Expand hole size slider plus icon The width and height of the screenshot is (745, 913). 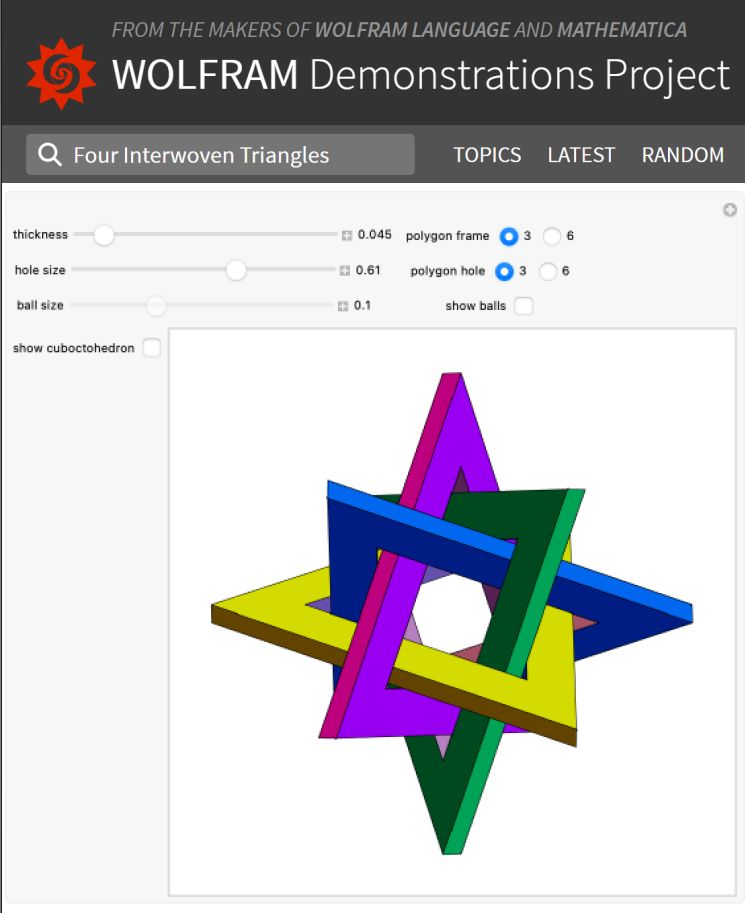point(344,271)
